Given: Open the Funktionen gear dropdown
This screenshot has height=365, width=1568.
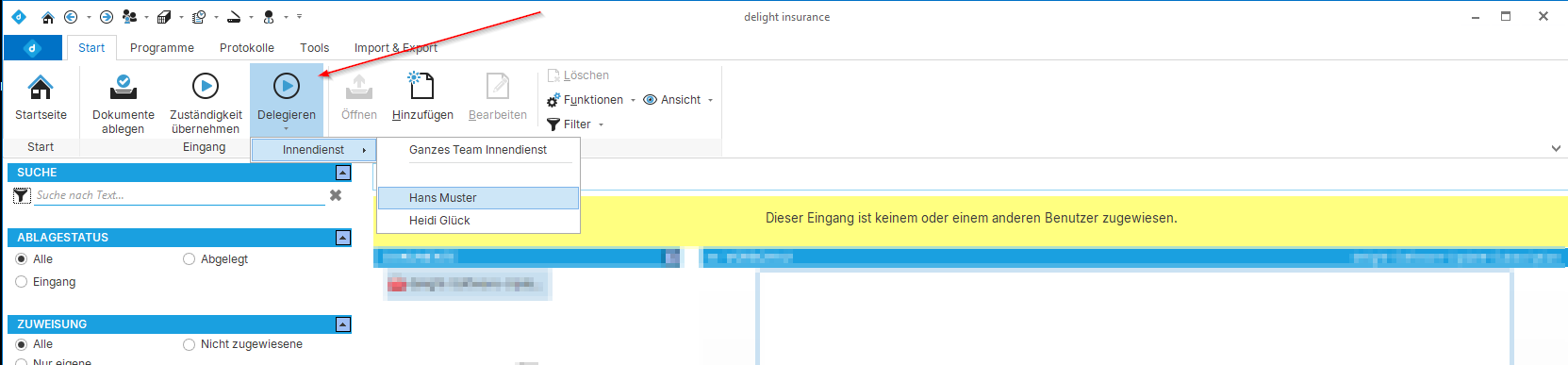Looking at the screenshot, I should coord(591,100).
